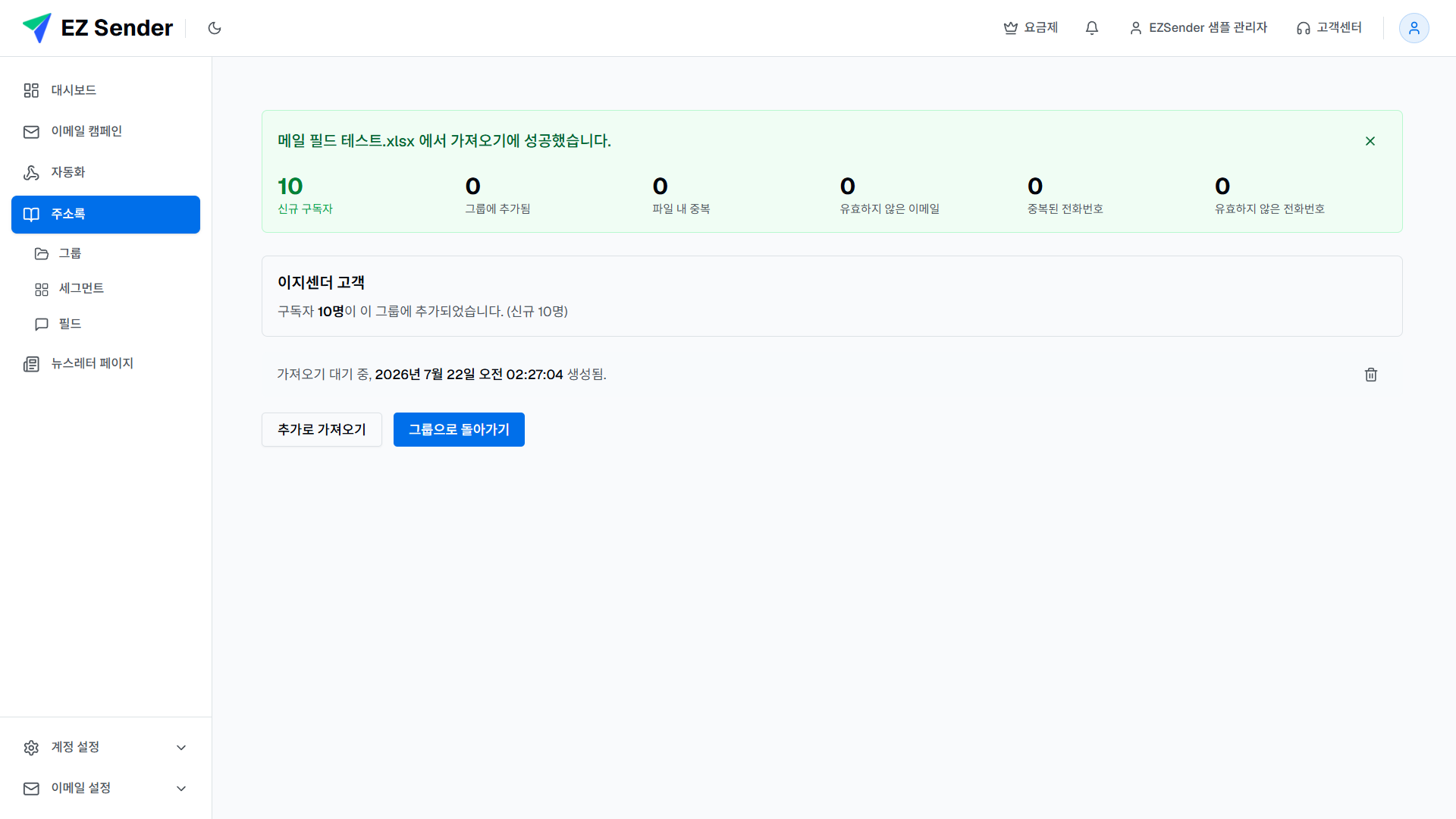The width and height of the screenshot is (1456, 819).
Task: Click the 대시보드 grid icon
Action: (x=31, y=90)
